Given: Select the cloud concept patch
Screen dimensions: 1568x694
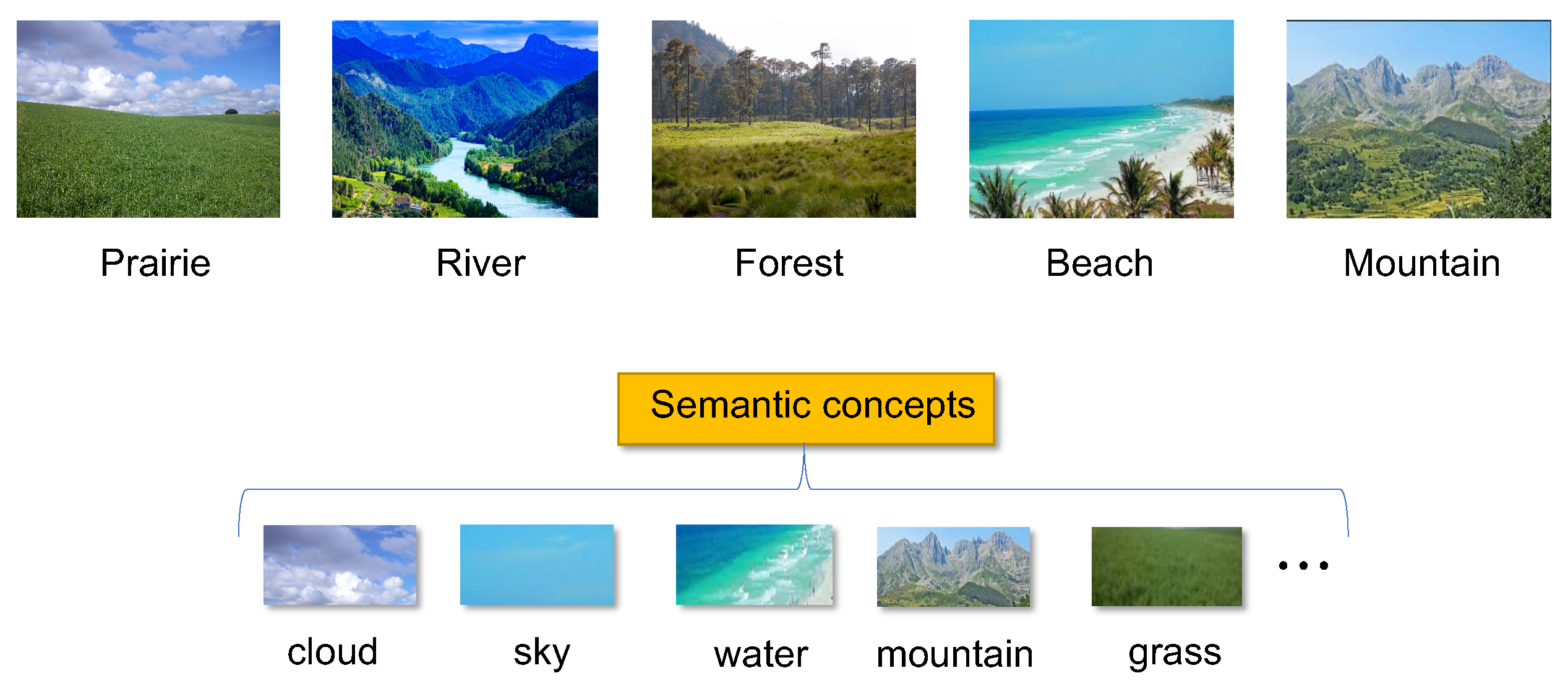Looking at the screenshot, I should 340,565.
